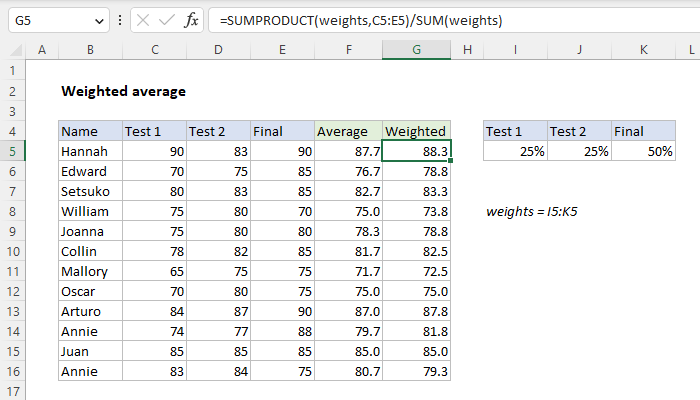Screen dimensions: 700x400
Task: Click the fill handle of cell G5
Action: point(451,160)
